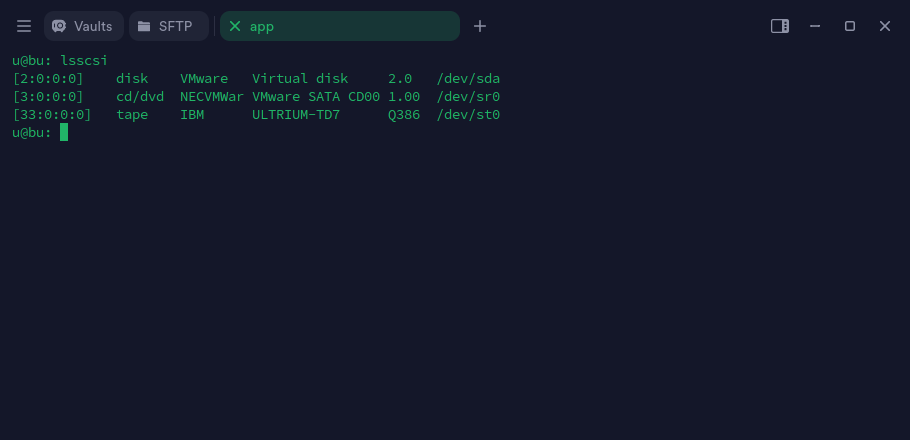910x440 pixels.
Task: Maximize the Termius window
Action: pos(850,26)
